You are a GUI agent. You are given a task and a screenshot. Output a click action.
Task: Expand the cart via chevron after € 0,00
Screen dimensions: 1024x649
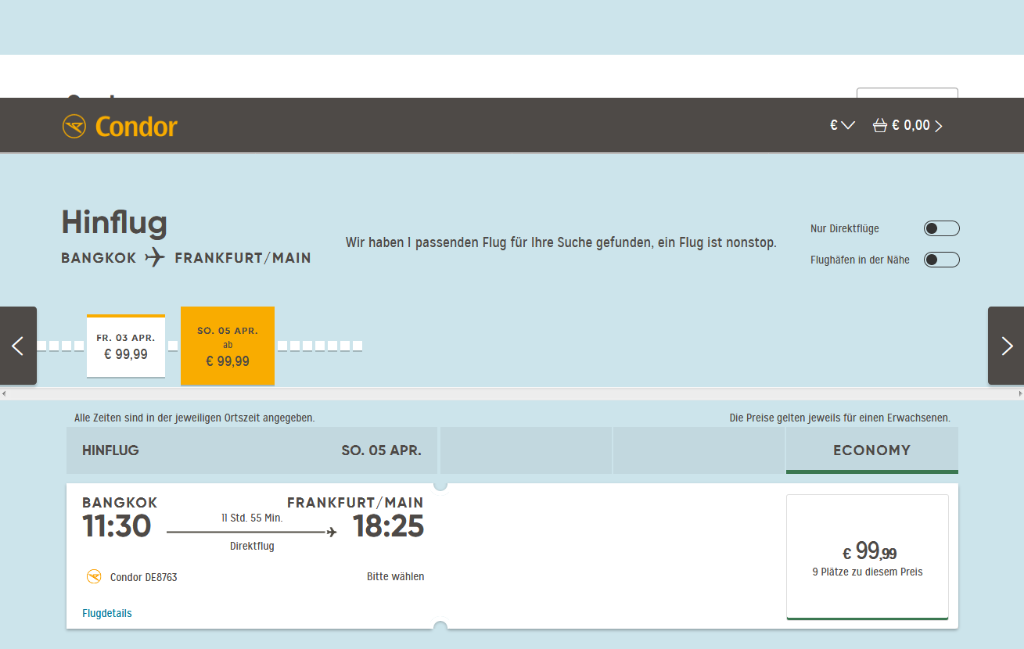[x=938, y=126]
